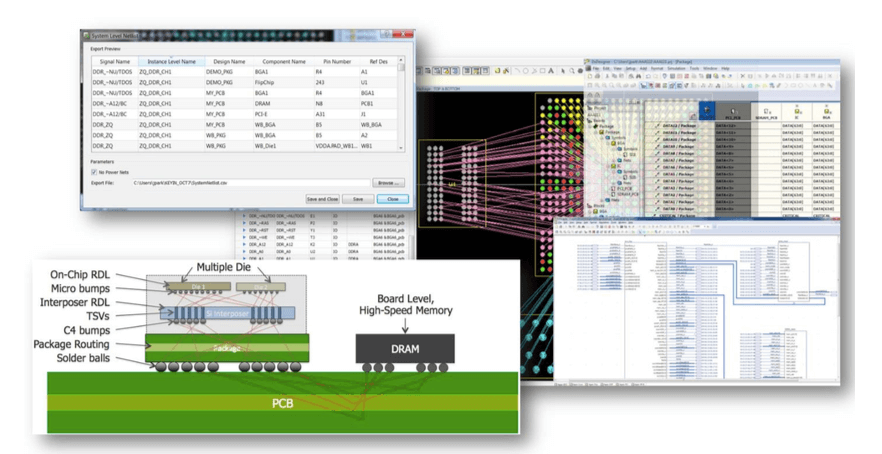Click the SDRAM_PCB column header icon

pos(767,112)
